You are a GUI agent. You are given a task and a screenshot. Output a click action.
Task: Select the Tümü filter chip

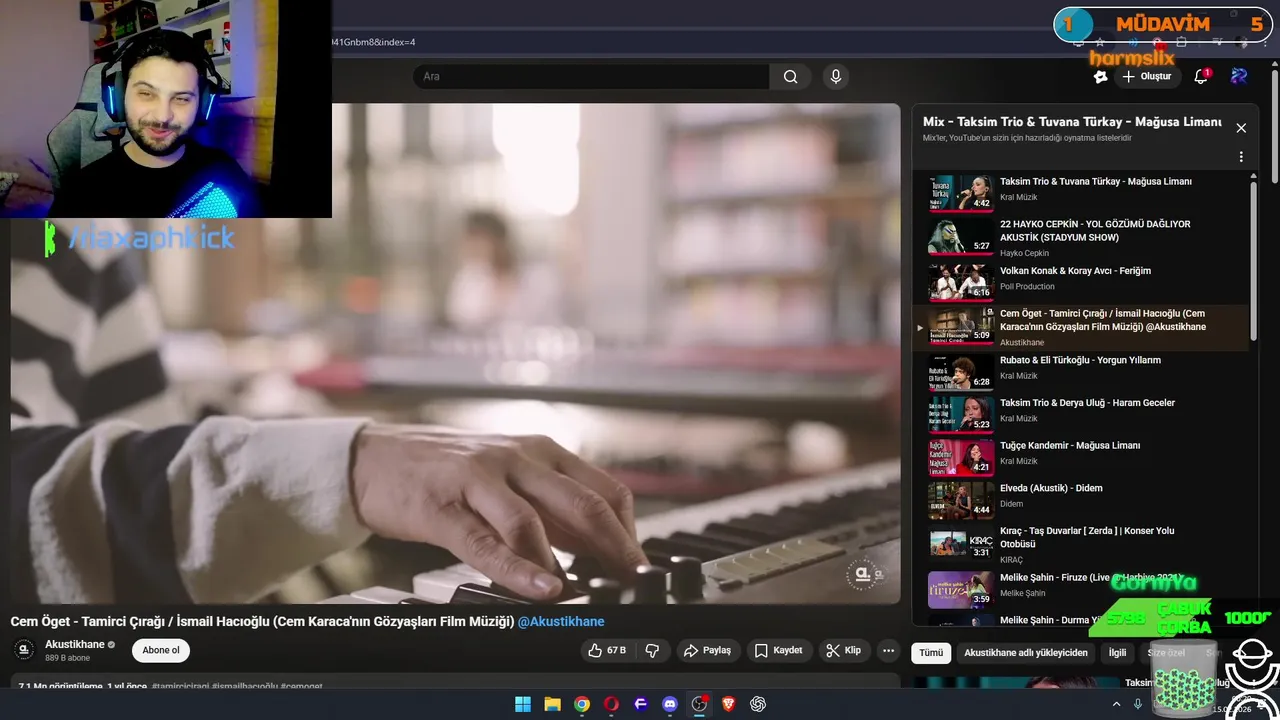point(931,652)
